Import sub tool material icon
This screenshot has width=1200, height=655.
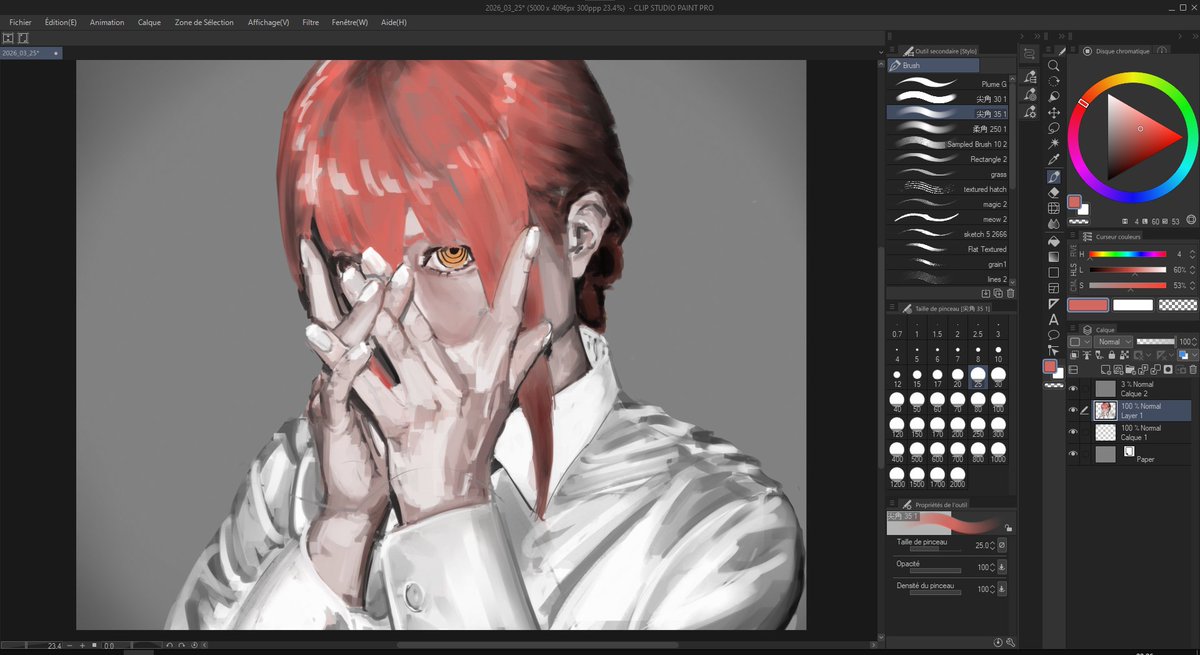(986, 293)
